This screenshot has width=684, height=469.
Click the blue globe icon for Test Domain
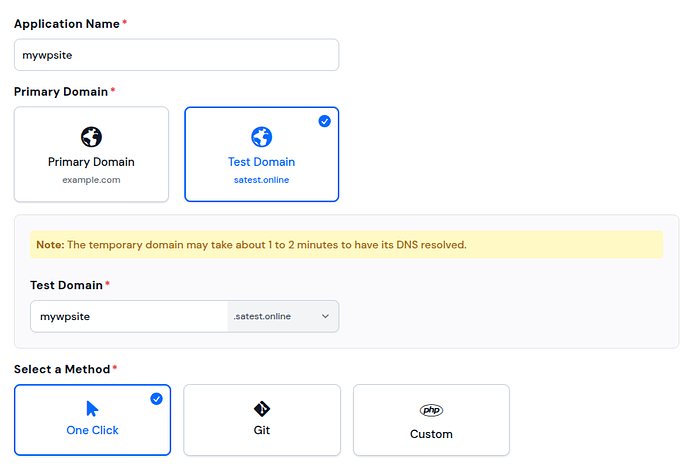click(261, 137)
